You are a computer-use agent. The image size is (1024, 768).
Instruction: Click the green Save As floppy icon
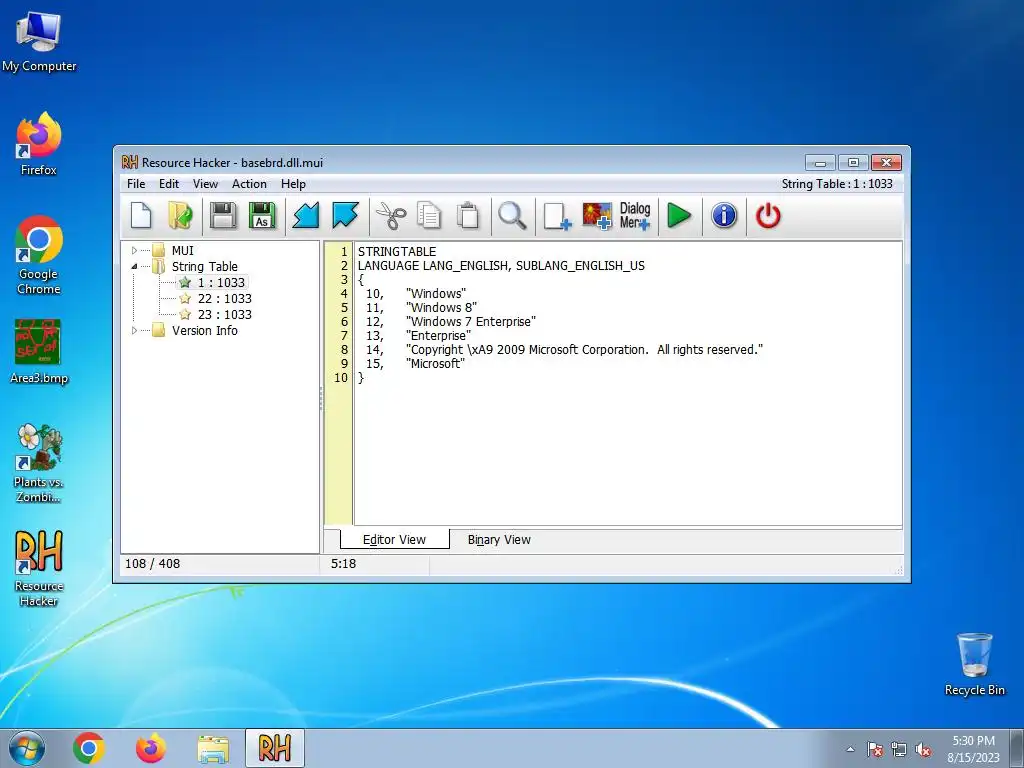pos(263,216)
